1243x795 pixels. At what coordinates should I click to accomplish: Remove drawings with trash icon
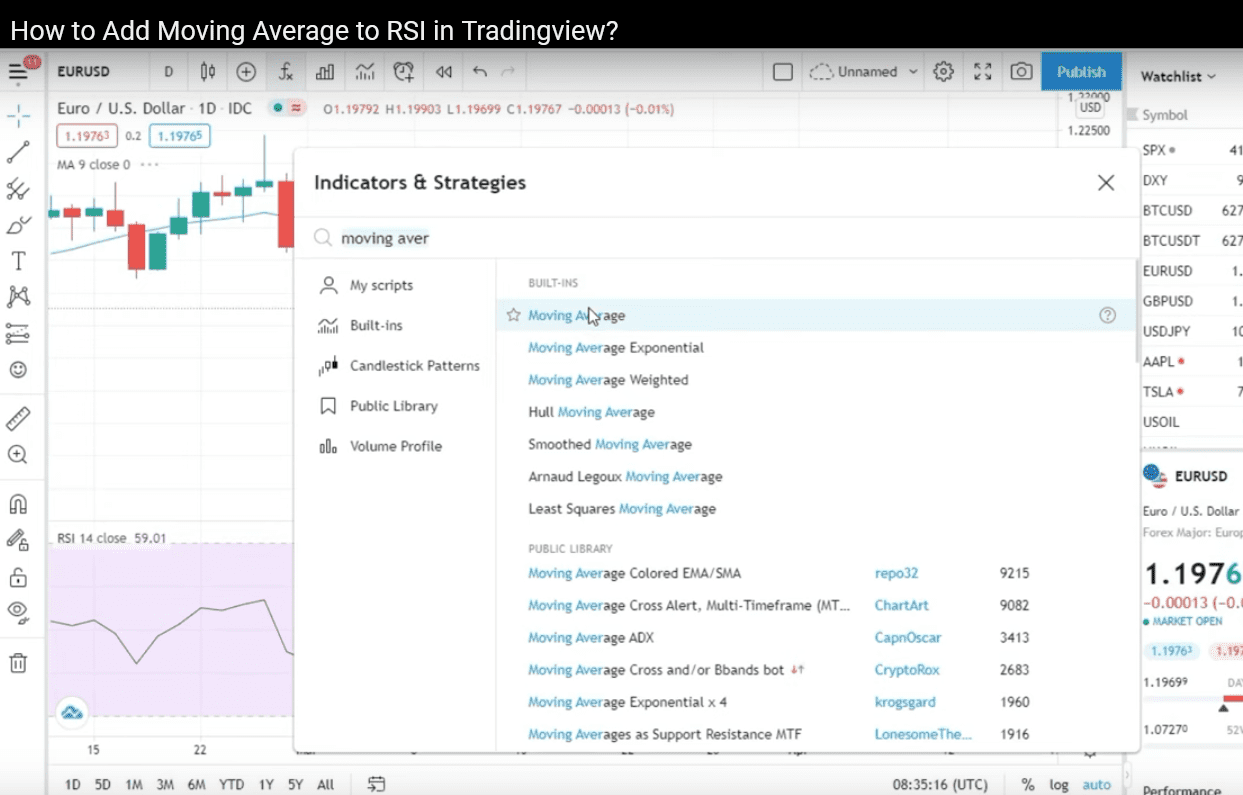click(x=18, y=662)
